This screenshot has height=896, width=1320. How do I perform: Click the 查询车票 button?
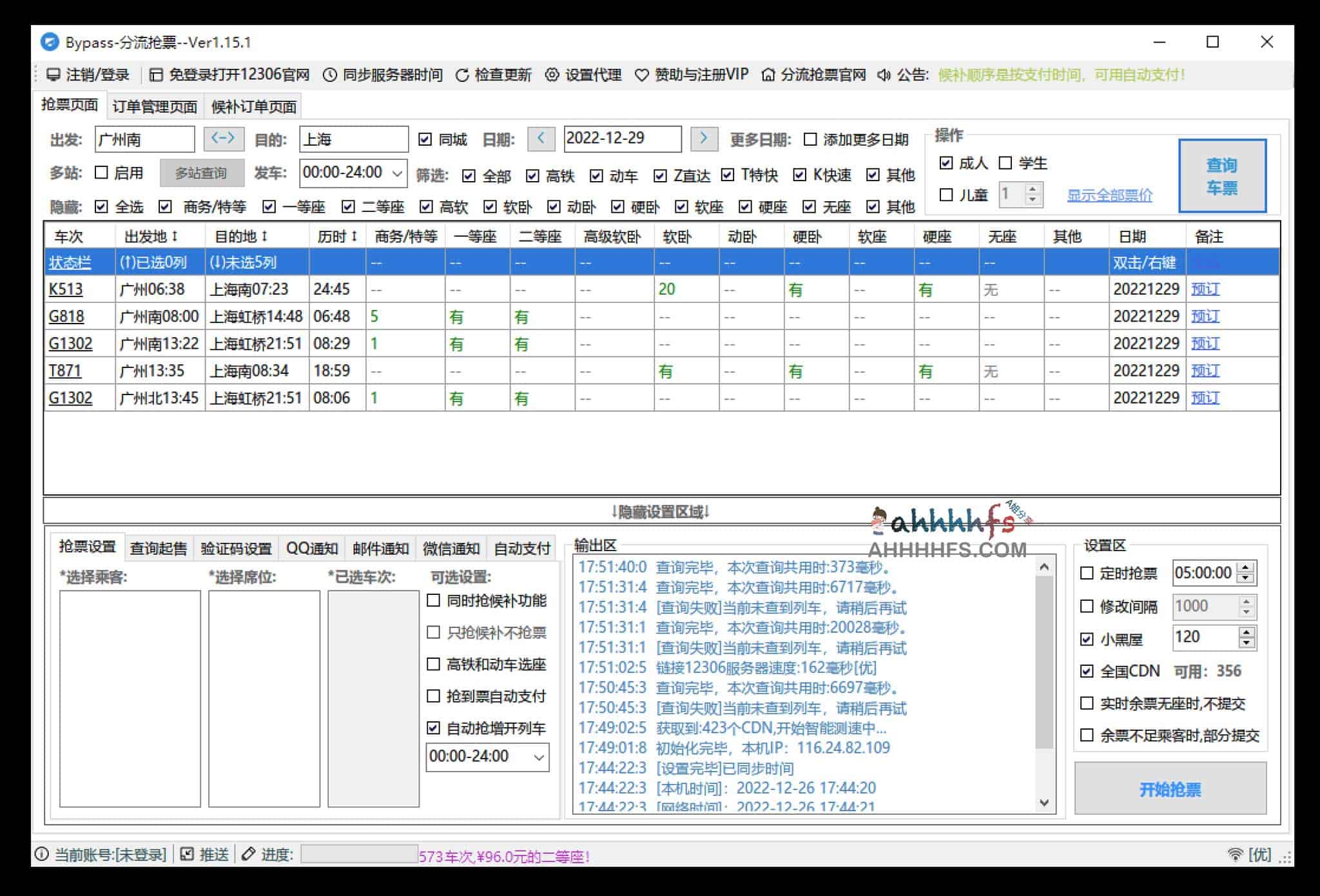1222,176
